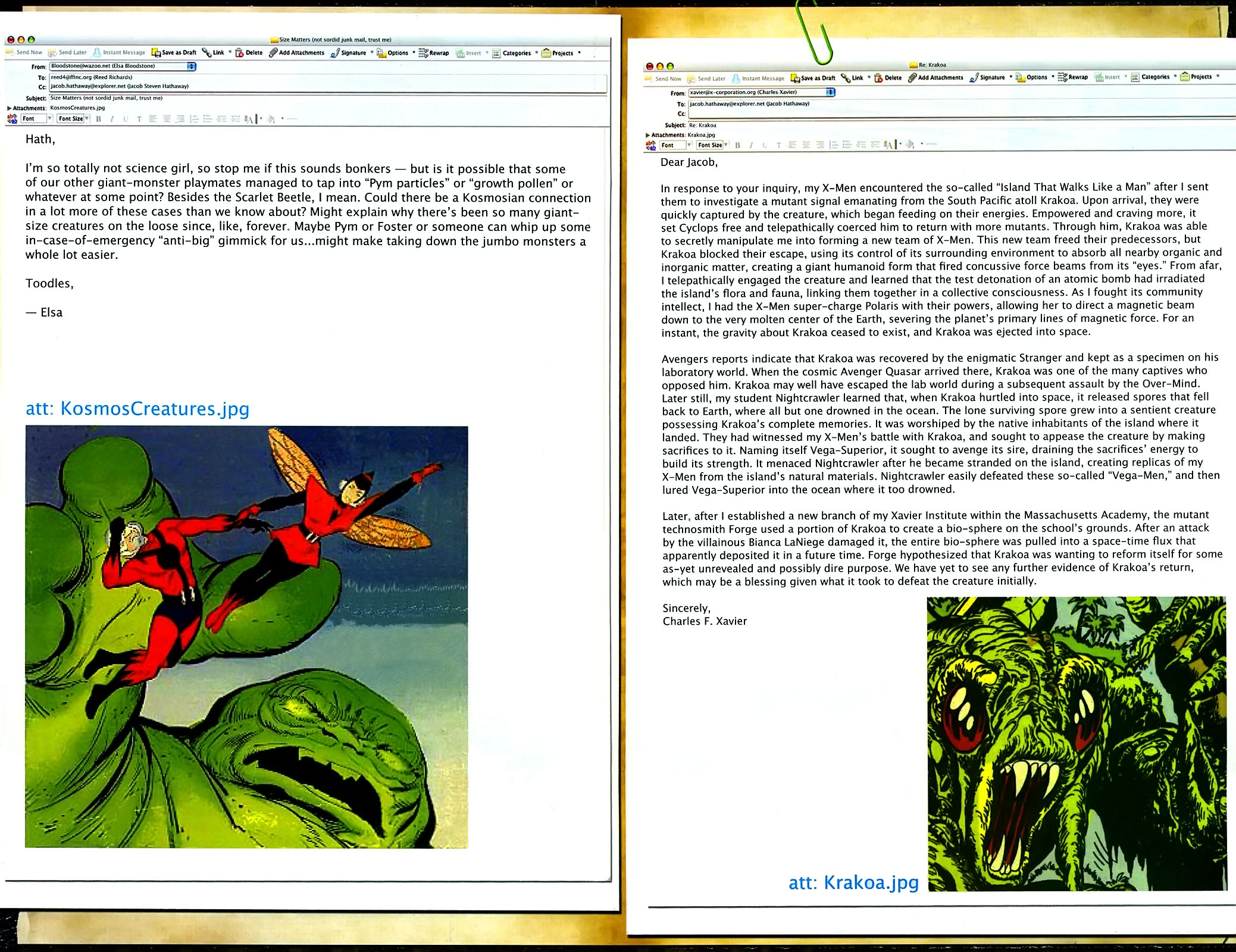Open the Signature arrow menu in Size Matters window
Viewport: 1236px width, 952px height.
372,52
